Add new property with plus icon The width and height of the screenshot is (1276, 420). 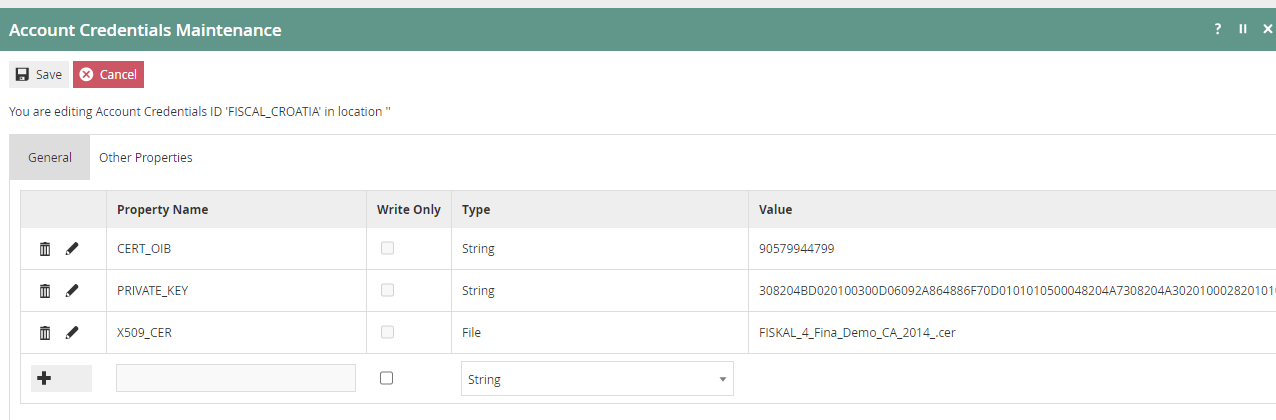tap(44, 378)
